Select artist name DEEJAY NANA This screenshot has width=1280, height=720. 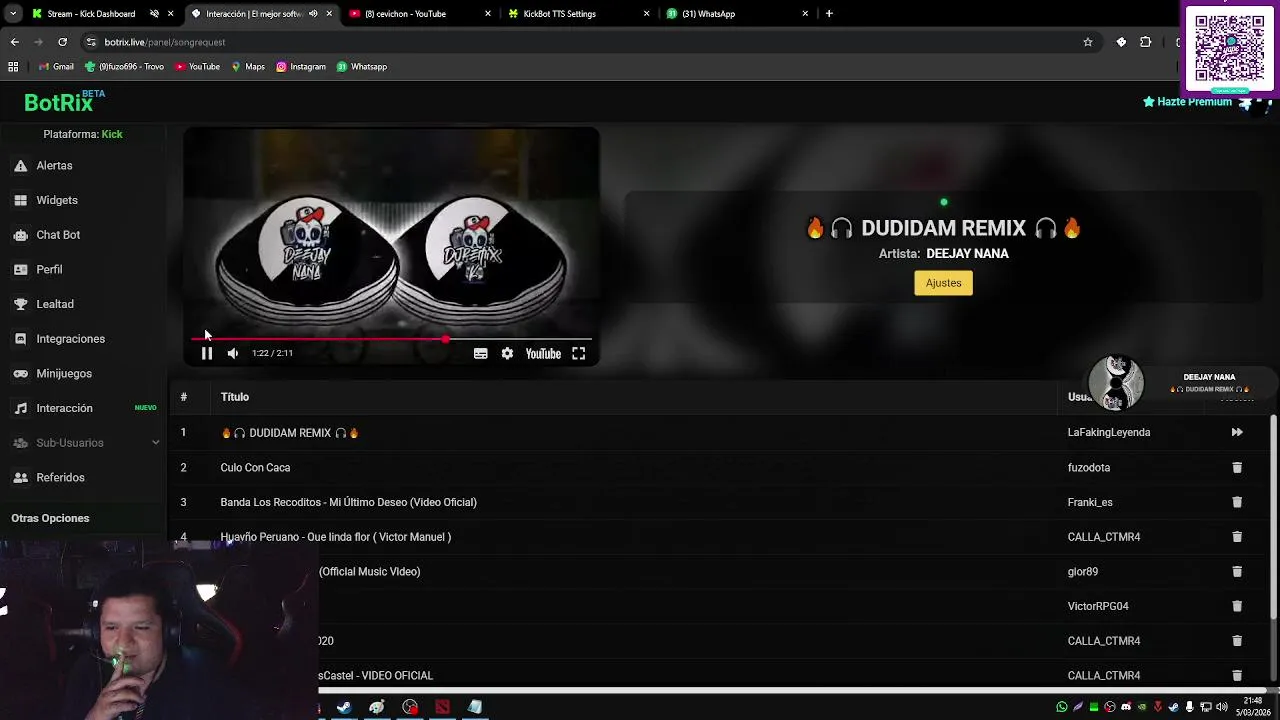967,254
